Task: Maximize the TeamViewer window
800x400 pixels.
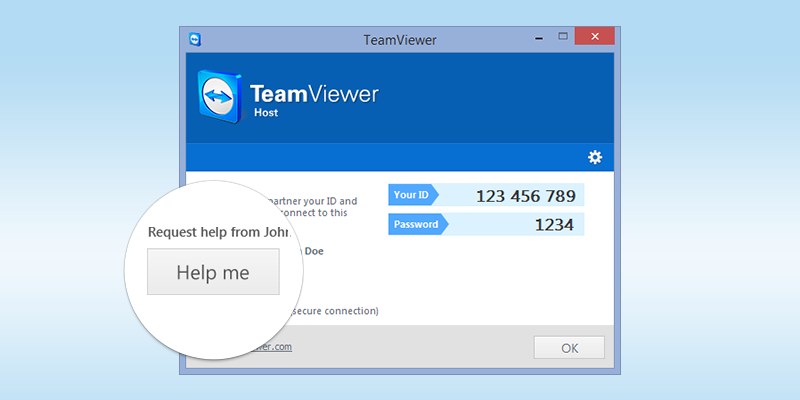Action: pos(563,37)
